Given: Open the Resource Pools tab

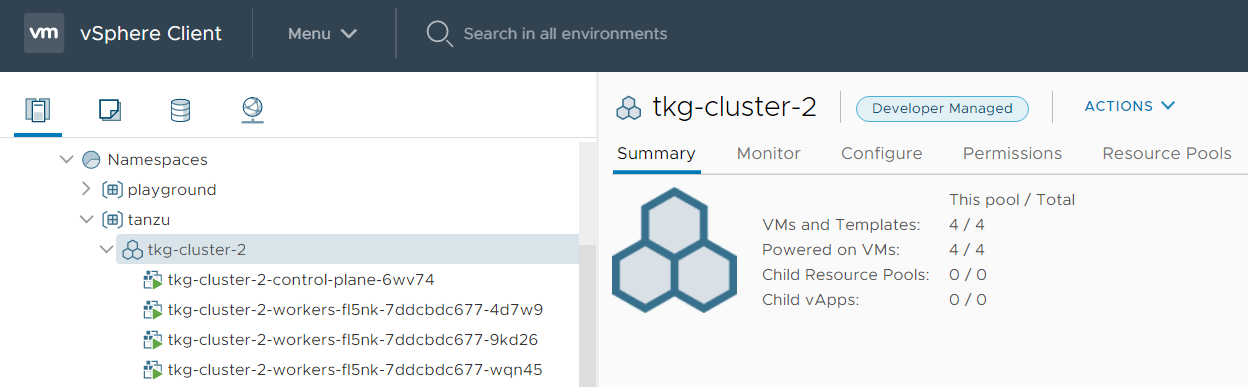Looking at the screenshot, I should click(x=1167, y=154).
